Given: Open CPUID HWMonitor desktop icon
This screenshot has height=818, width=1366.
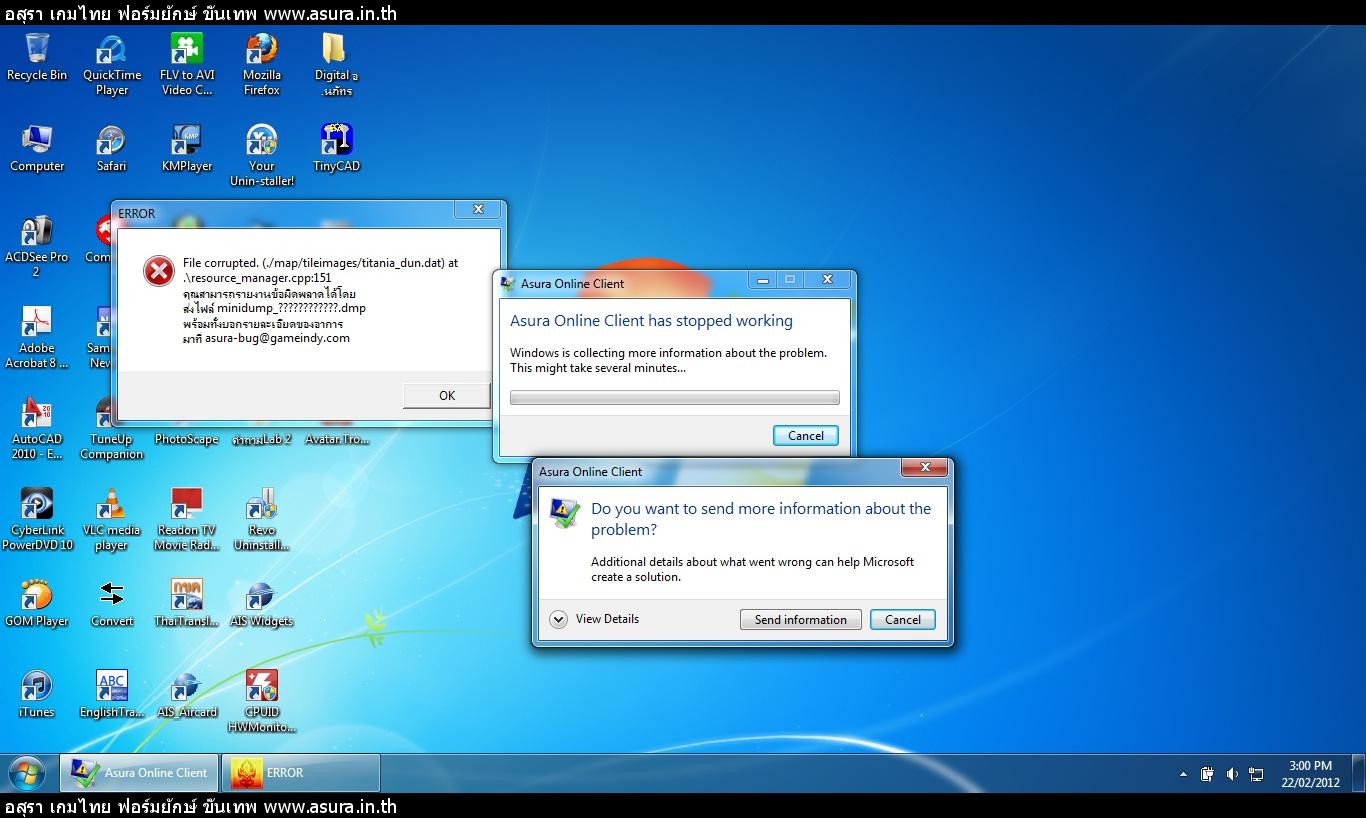Looking at the screenshot, I should (262, 701).
